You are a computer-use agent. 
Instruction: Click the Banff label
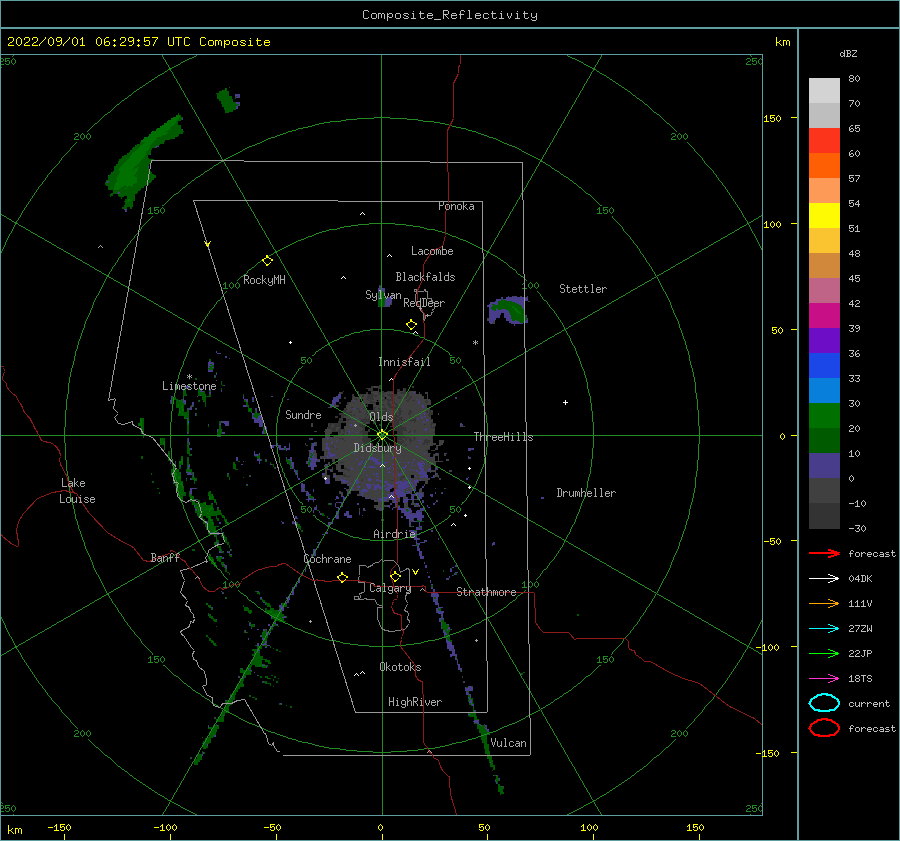pos(165,557)
